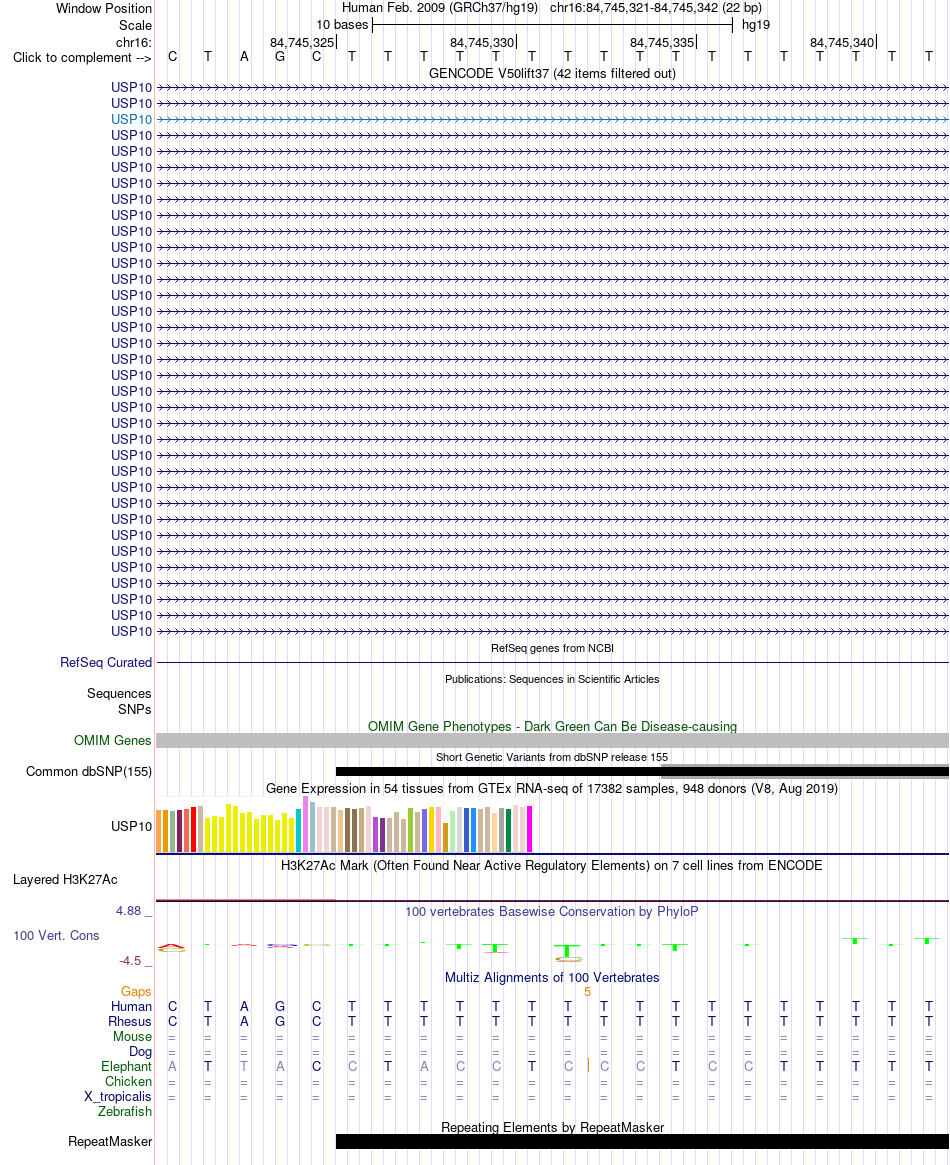
Task: Click the G base in the complement sequence row
Action: pos(280,56)
